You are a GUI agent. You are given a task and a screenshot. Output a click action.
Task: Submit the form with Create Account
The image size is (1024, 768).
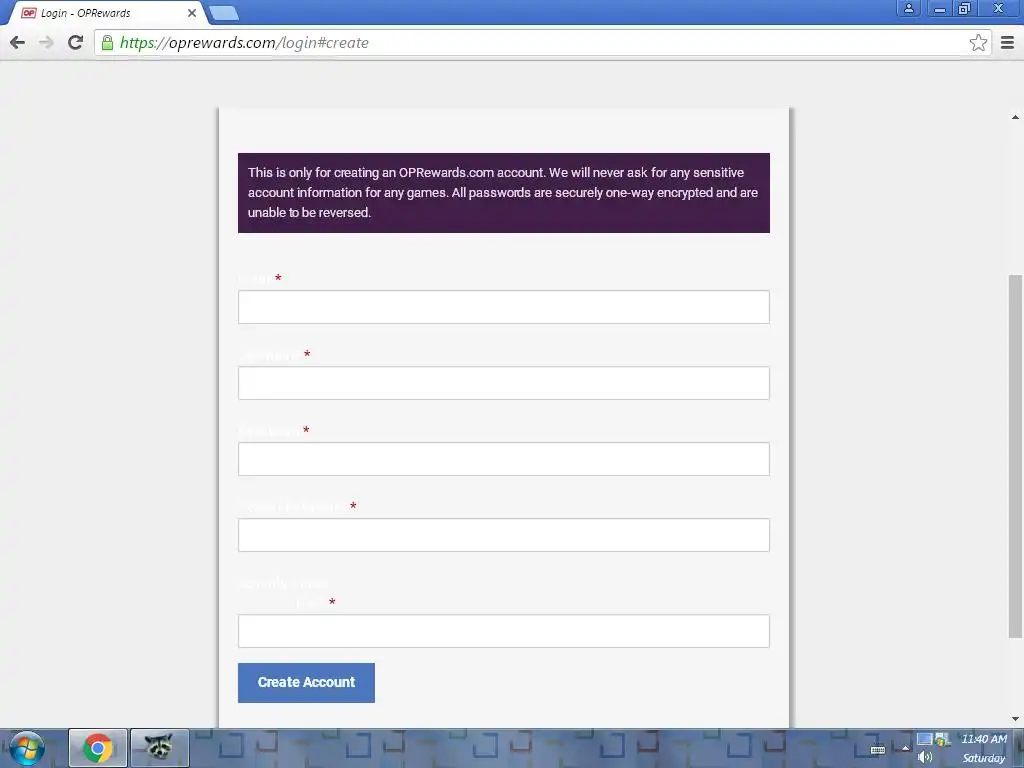coord(306,682)
